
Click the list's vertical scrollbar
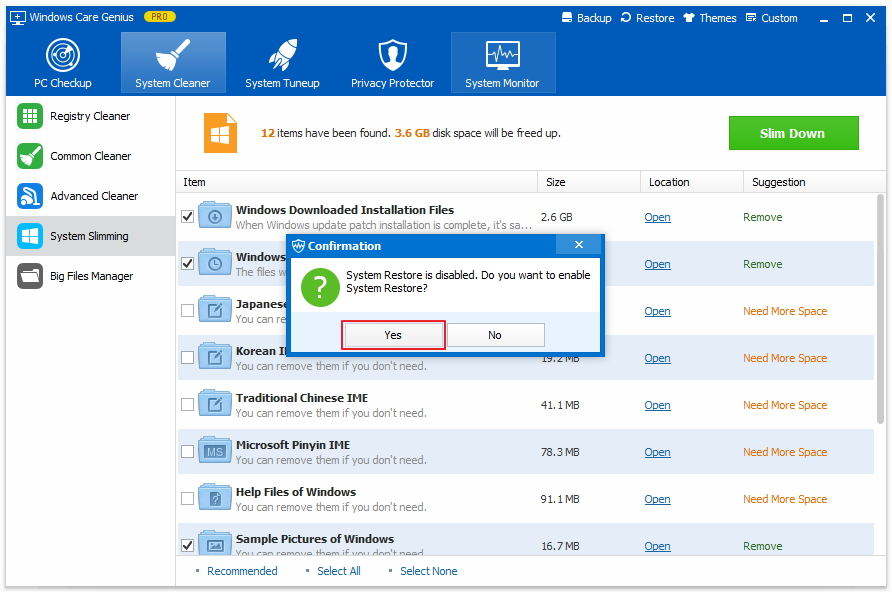click(x=881, y=308)
